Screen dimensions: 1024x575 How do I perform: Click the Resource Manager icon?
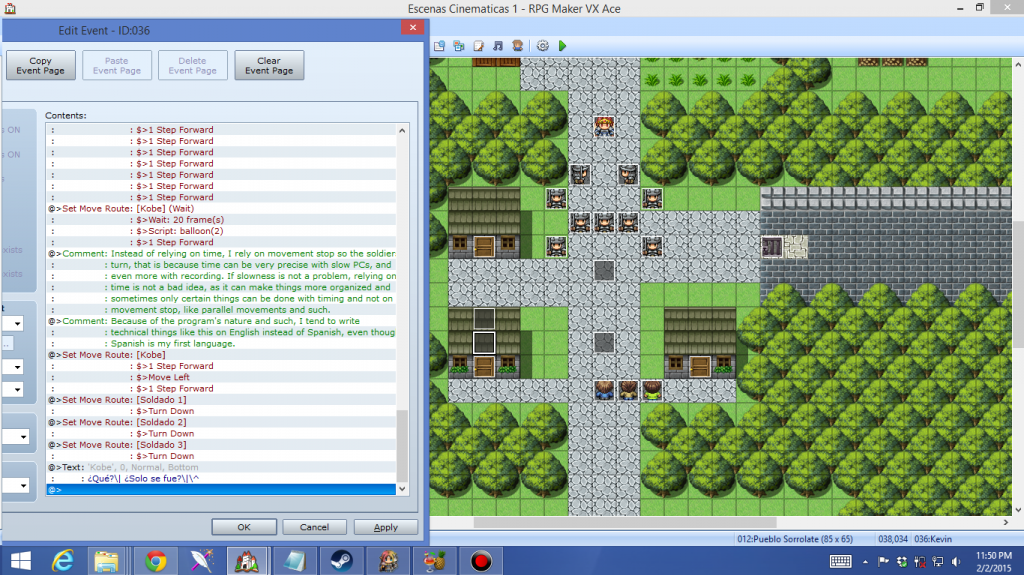[459, 46]
